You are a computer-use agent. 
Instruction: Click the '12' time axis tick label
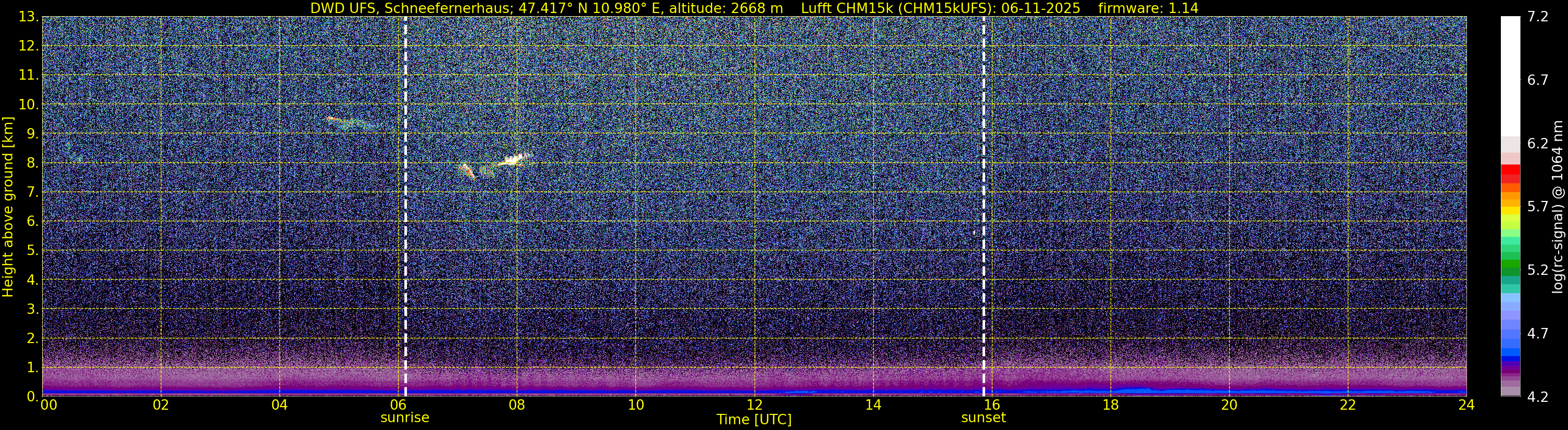click(754, 405)
